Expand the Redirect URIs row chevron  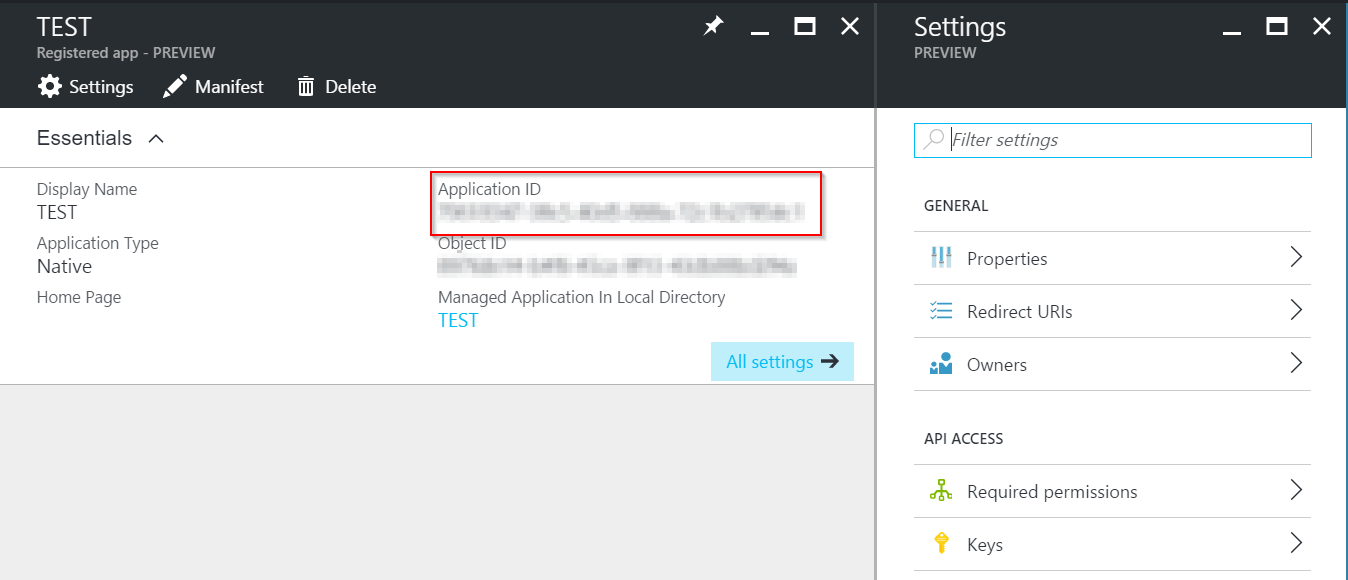1298,310
